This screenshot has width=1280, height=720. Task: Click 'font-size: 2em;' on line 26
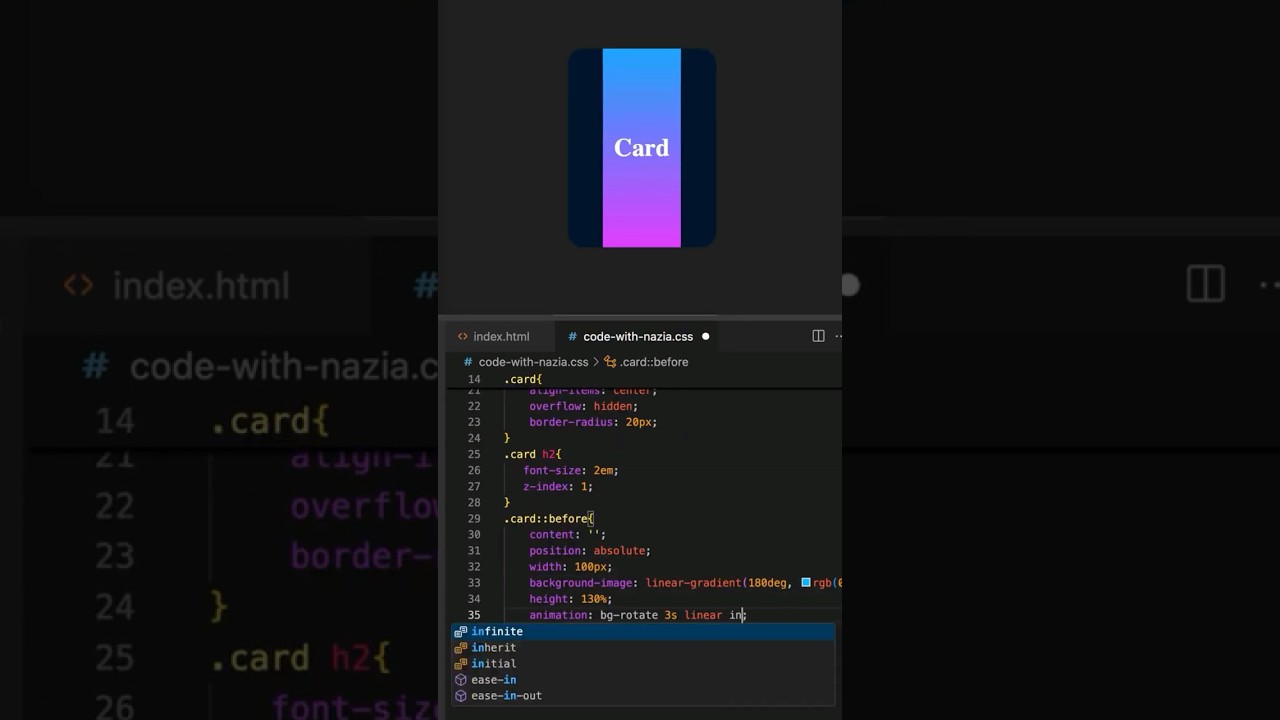point(571,470)
